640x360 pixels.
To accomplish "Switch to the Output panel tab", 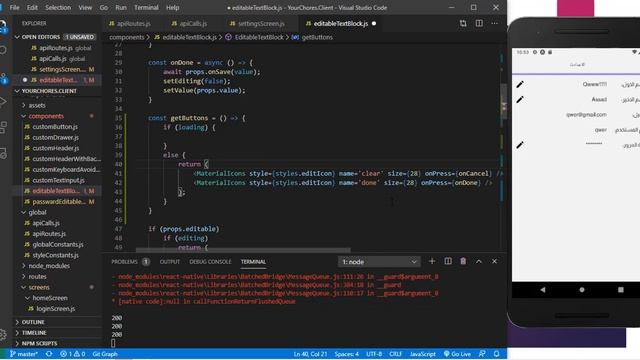I will (x=169, y=262).
